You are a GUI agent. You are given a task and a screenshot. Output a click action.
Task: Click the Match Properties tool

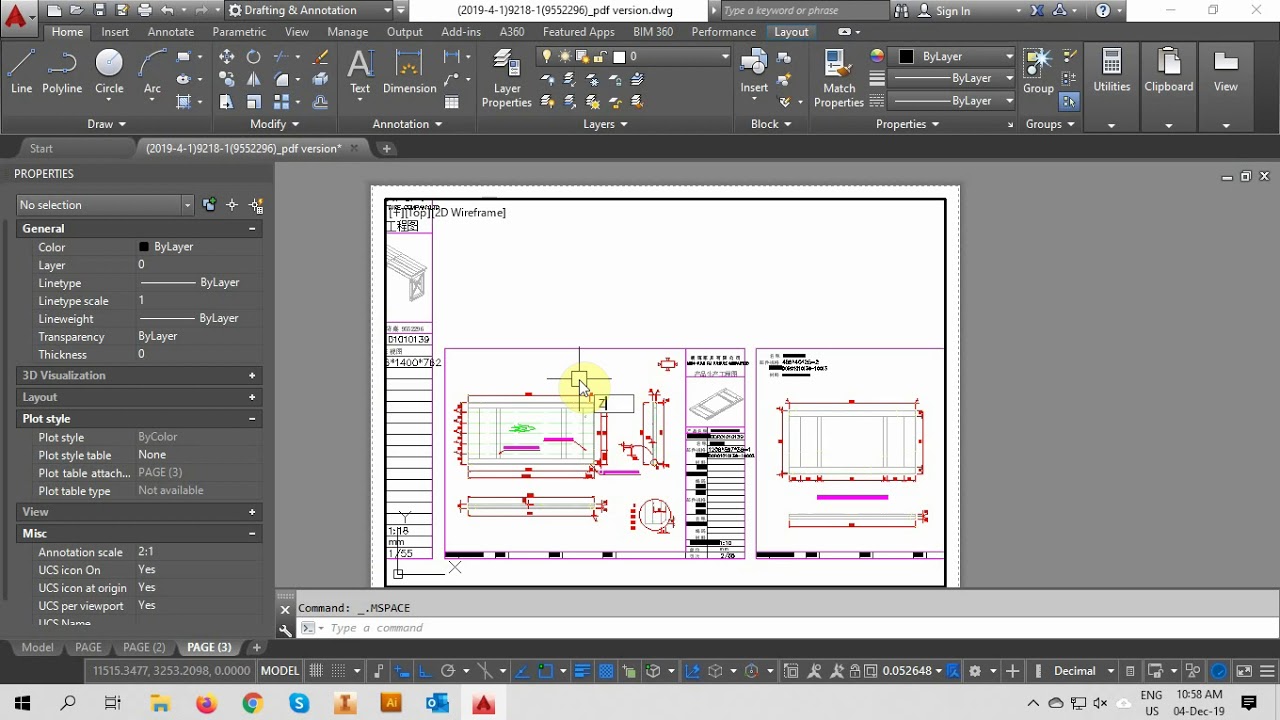(x=839, y=78)
